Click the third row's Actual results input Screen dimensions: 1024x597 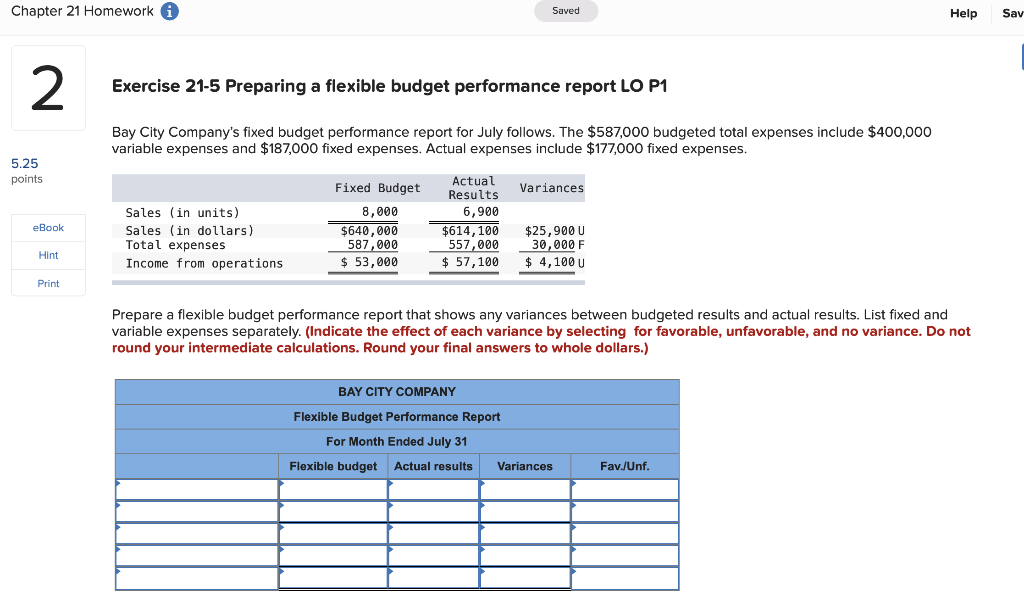point(434,534)
